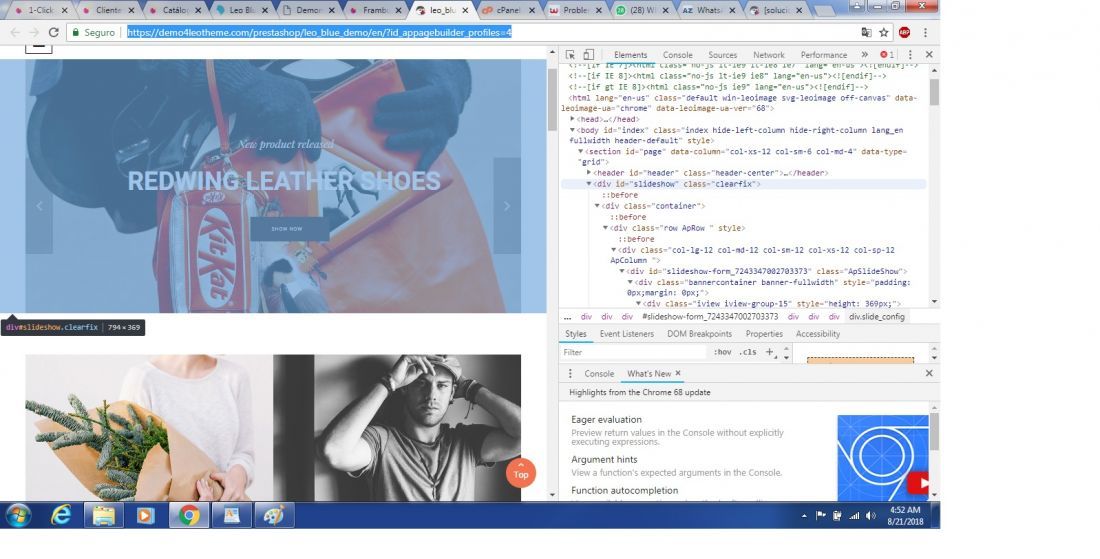Open DevTools customize three-dot menu
This screenshot has height=559, width=1100.
click(910, 55)
